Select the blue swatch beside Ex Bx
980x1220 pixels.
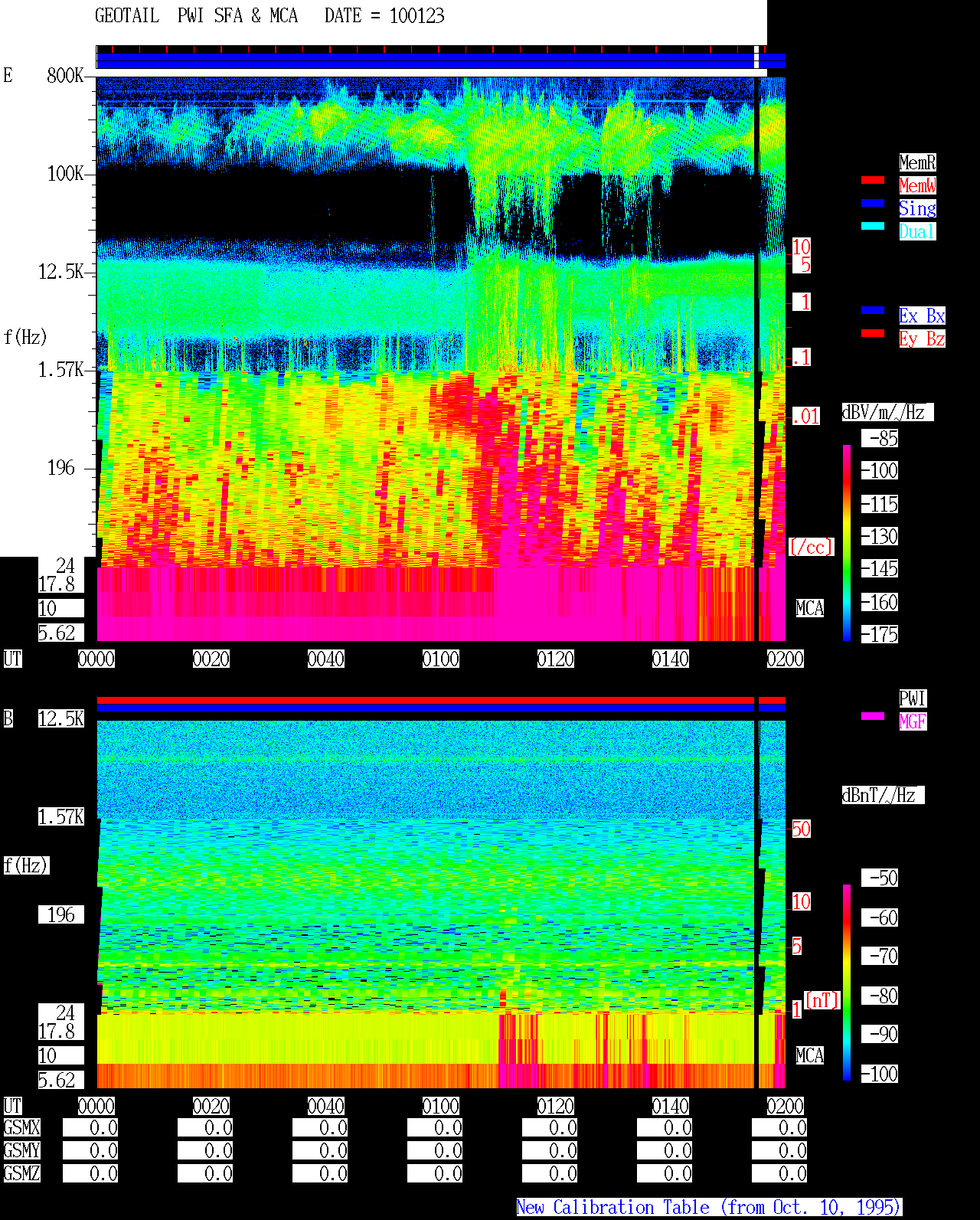click(x=873, y=310)
